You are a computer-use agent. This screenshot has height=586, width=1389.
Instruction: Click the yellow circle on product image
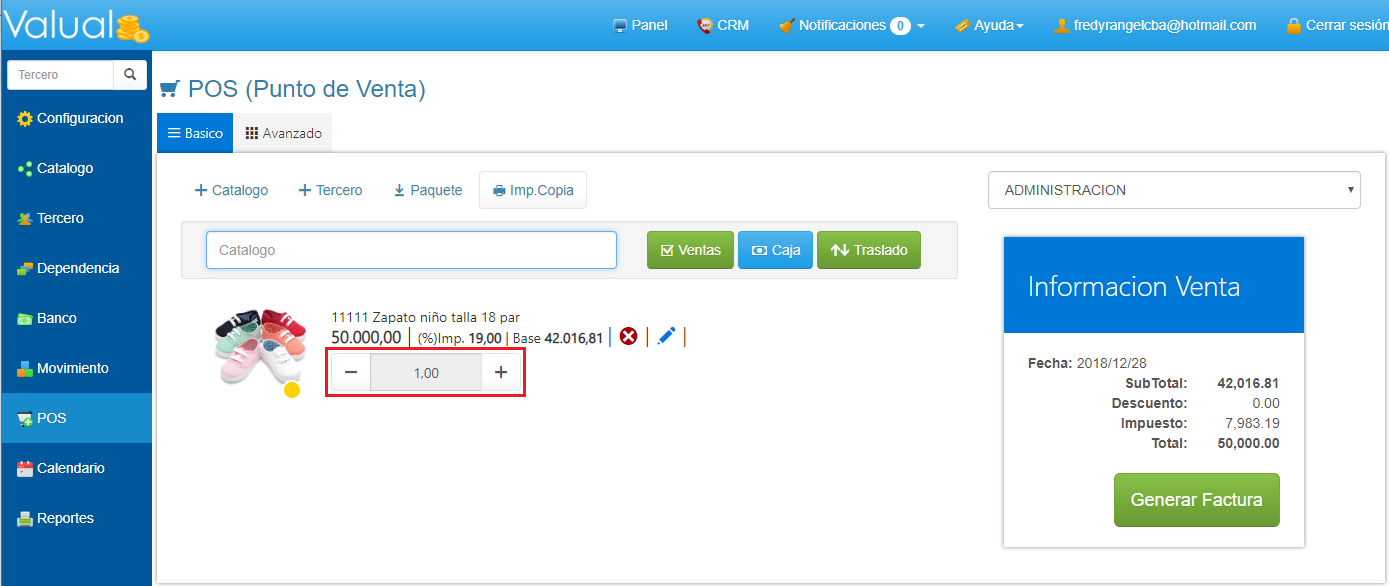click(x=292, y=390)
